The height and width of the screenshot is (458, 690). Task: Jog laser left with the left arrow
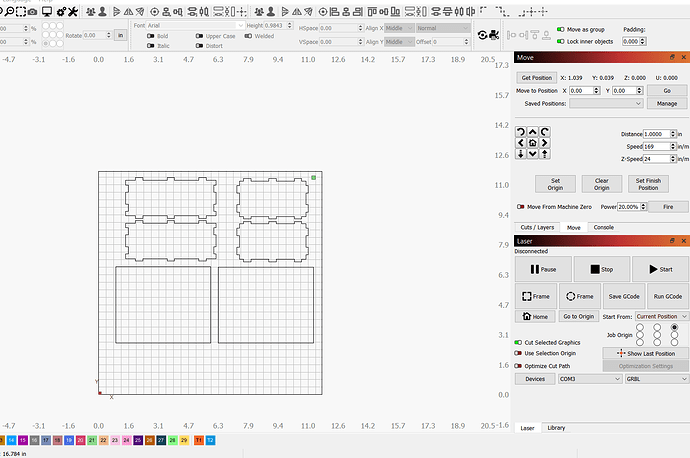point(521,143)
